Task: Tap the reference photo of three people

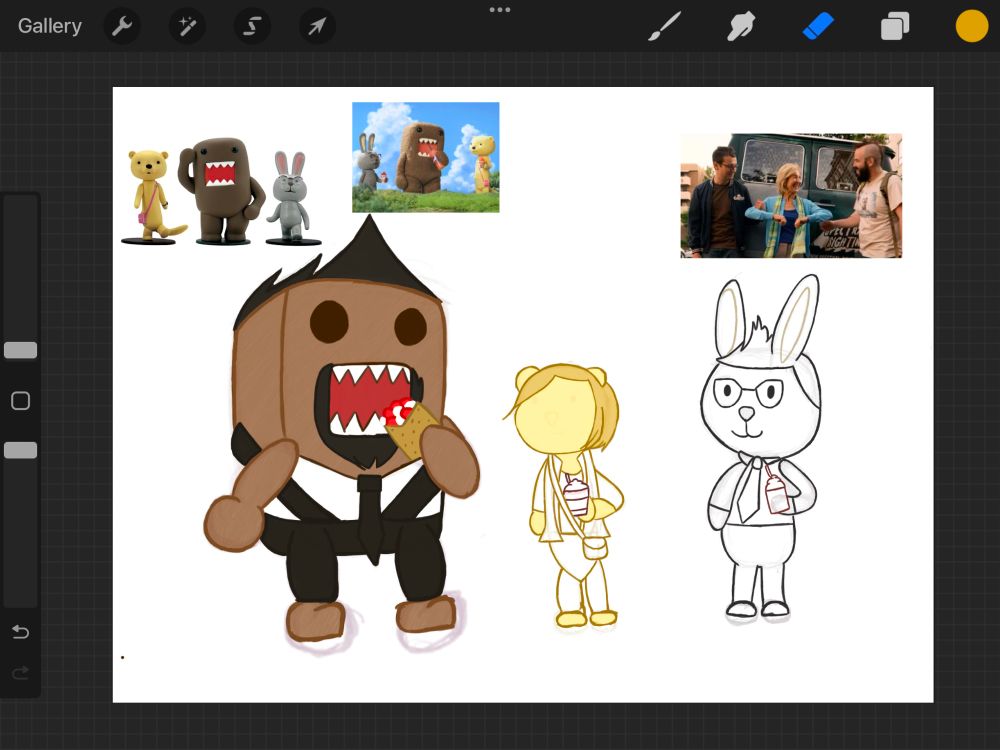Action: (791, 196)
